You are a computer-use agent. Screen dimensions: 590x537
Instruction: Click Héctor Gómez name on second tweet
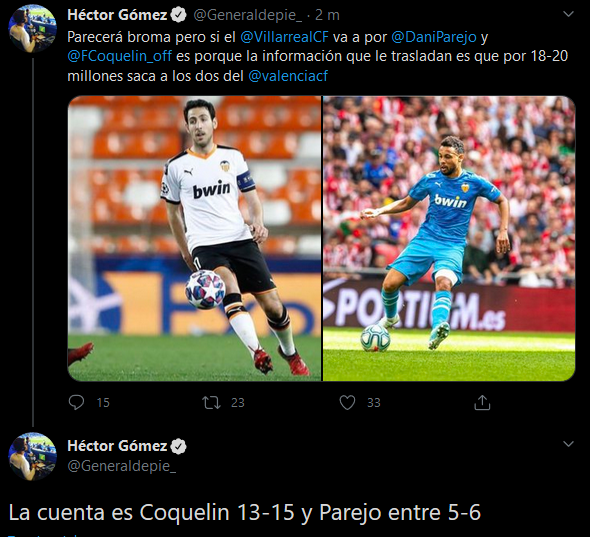[117, 446]
